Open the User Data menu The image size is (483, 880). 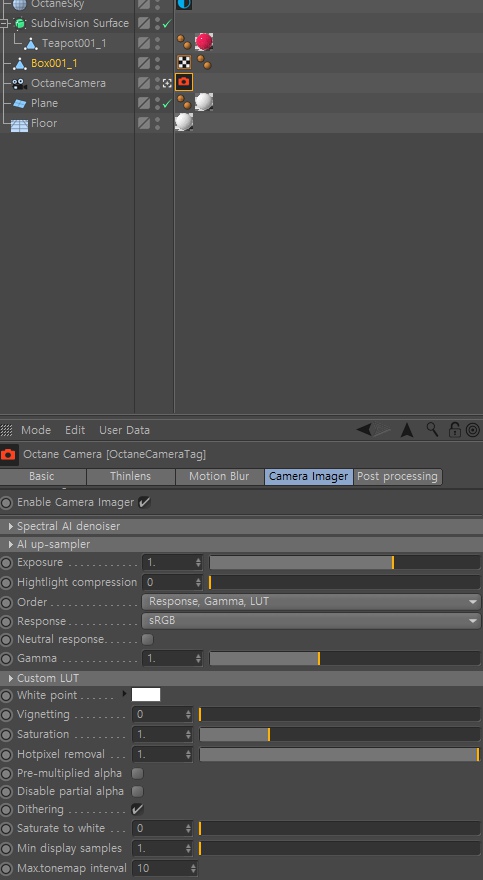pos(125,430)
